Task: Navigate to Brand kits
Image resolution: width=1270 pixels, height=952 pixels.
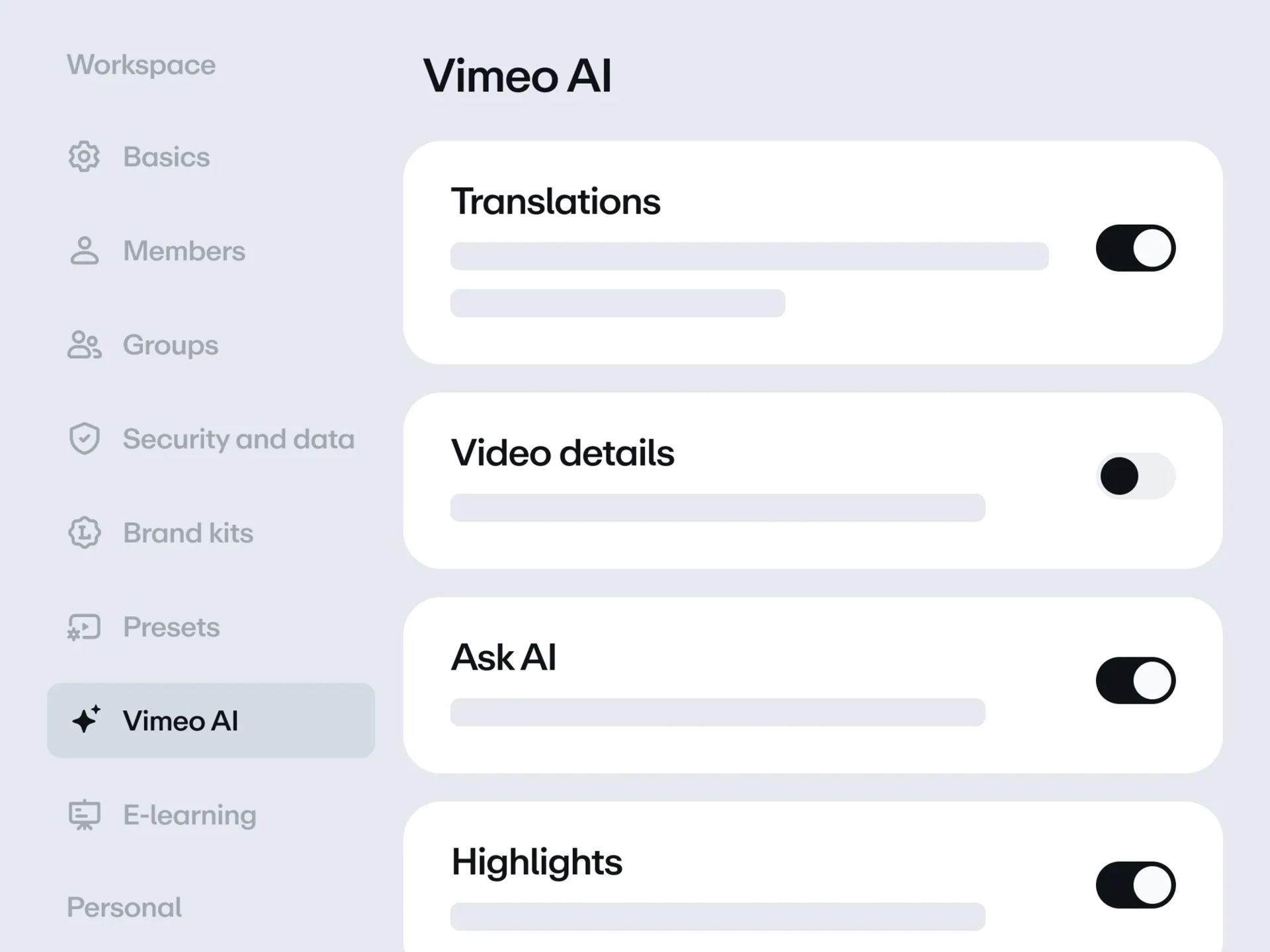Action: tap(188, 533)
